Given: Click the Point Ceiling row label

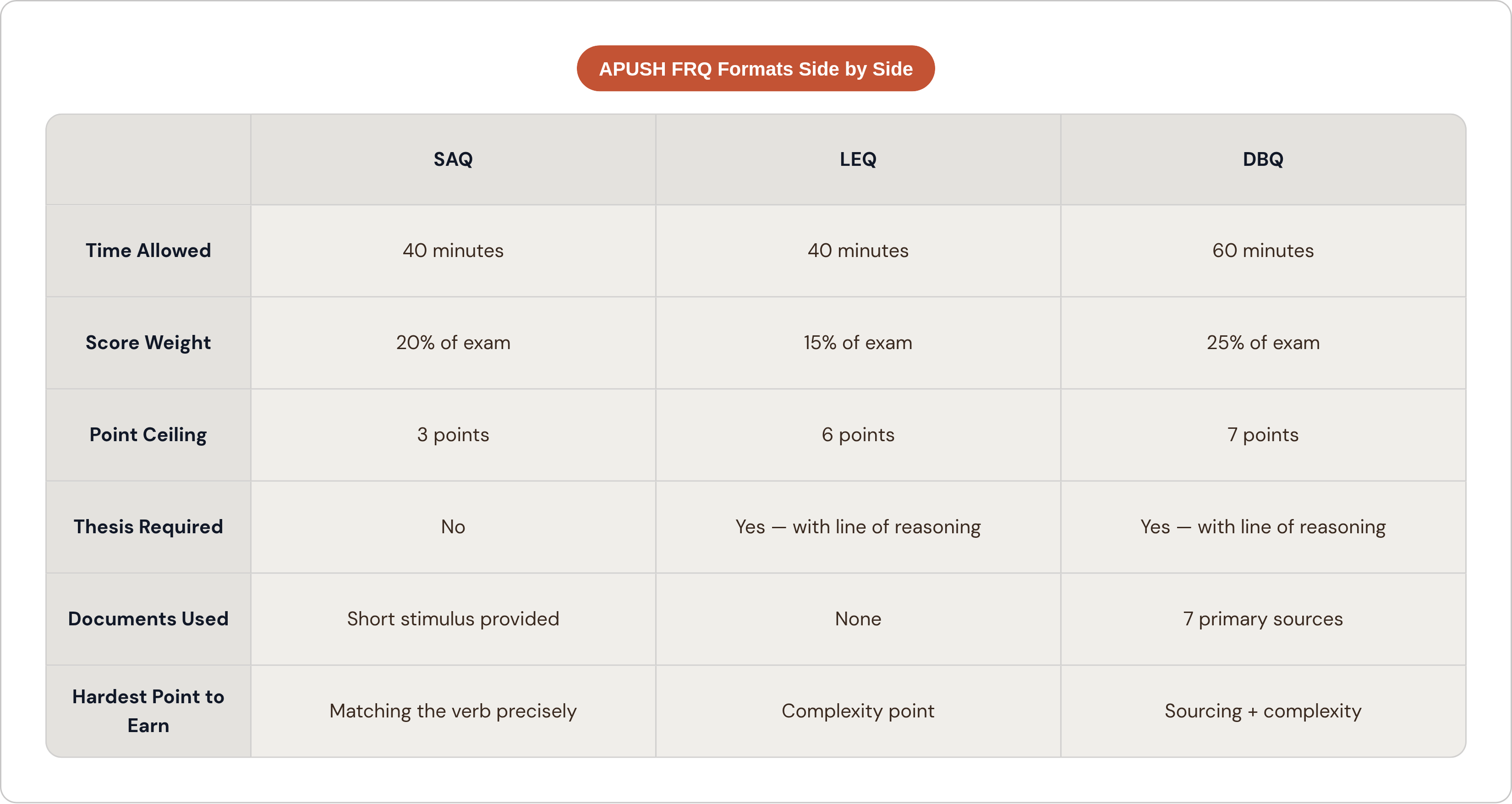Looking at the screenshot, I should (148, 435).
